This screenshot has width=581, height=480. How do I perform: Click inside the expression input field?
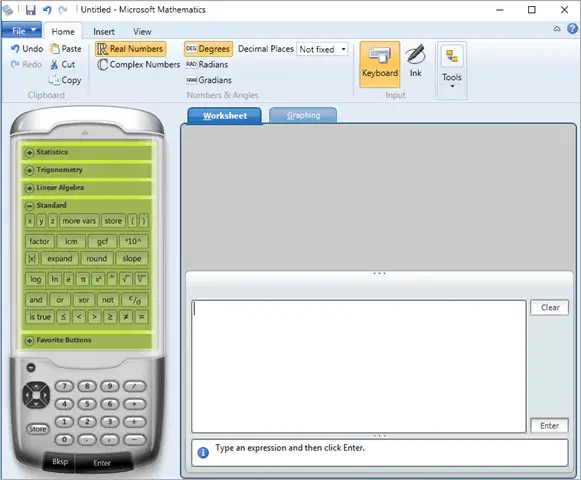point(359,366)
